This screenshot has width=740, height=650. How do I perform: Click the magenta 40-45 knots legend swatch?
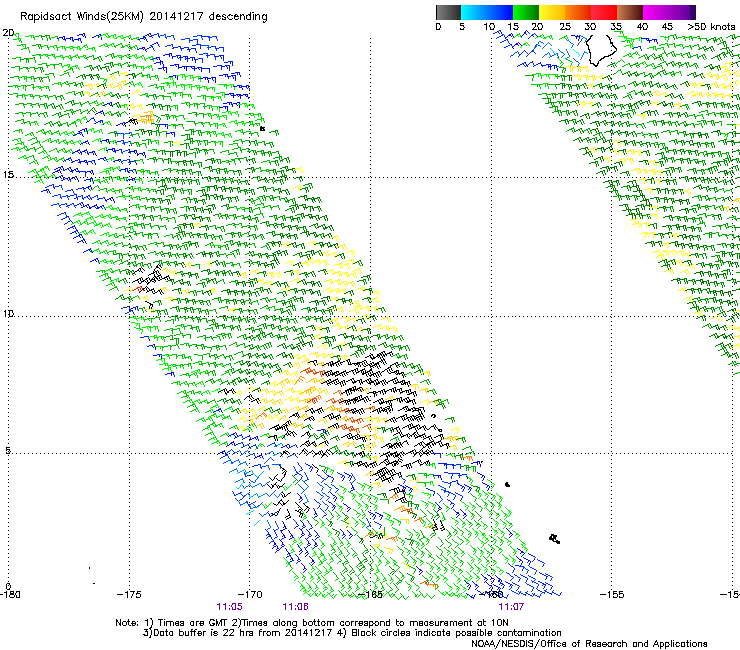[x=656, y=12]
